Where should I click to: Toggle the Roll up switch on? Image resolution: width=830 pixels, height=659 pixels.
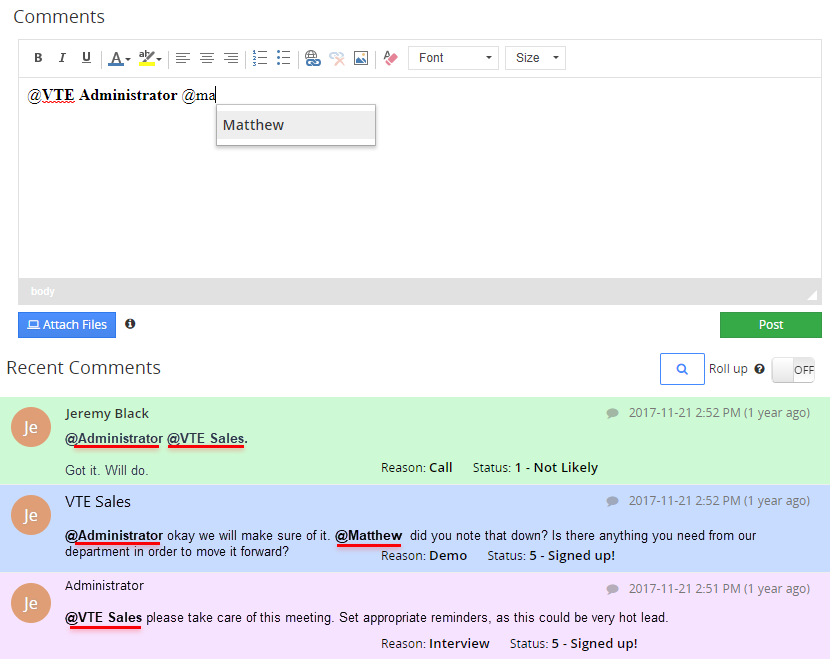(793, 369)
